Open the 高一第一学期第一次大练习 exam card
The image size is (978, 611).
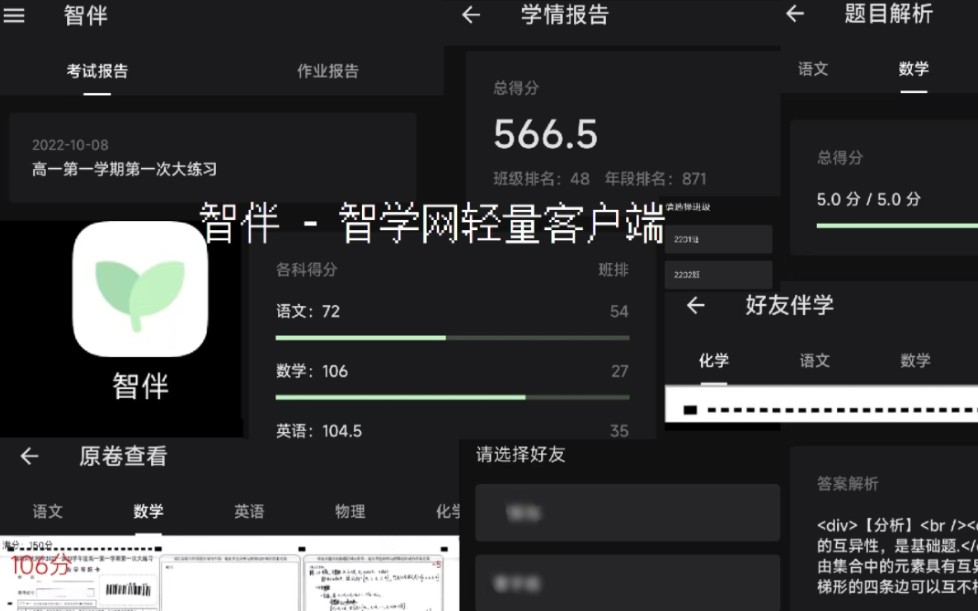tap(213, 158)
